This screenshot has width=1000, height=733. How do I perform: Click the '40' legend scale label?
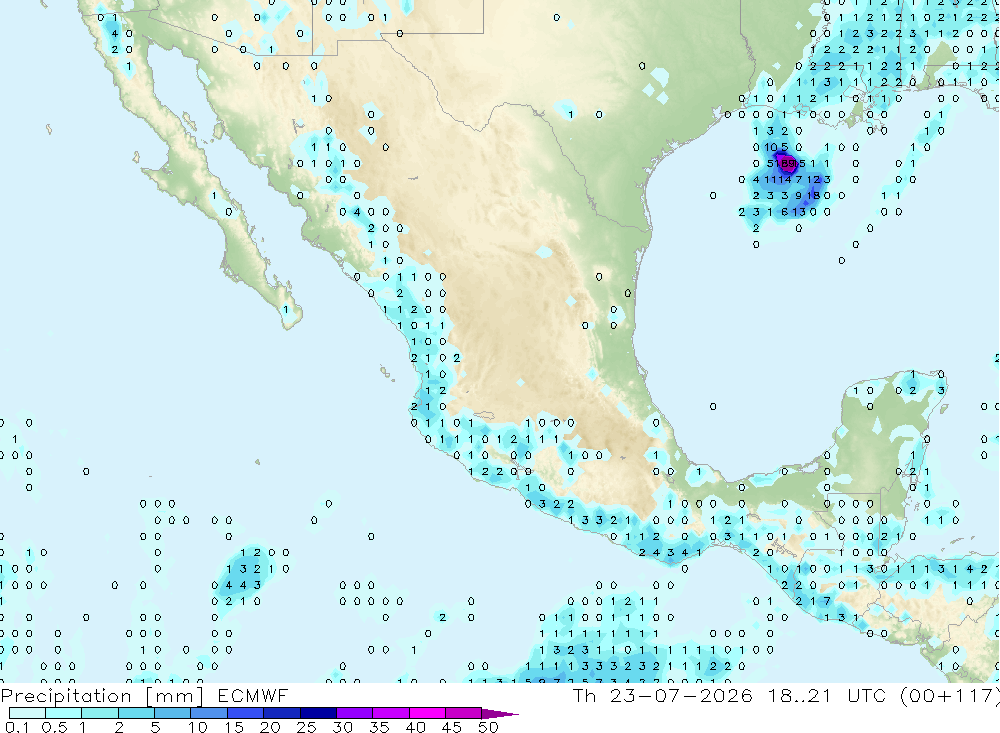coord(415,727)
